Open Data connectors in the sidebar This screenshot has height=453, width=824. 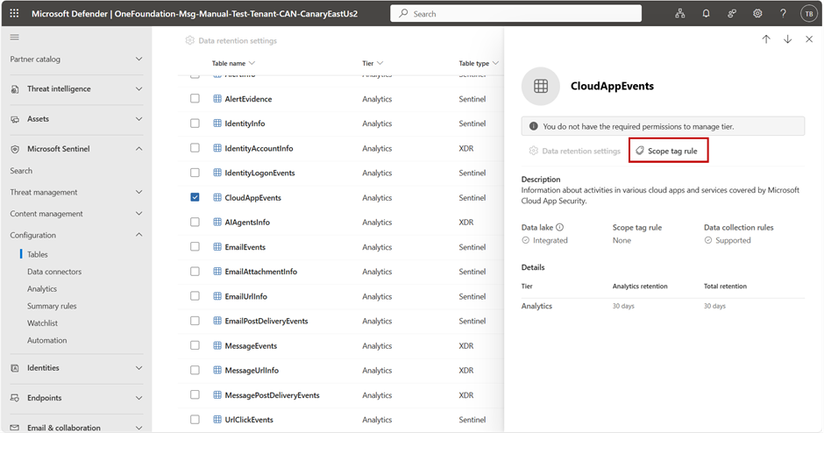[x=54, y=272]
